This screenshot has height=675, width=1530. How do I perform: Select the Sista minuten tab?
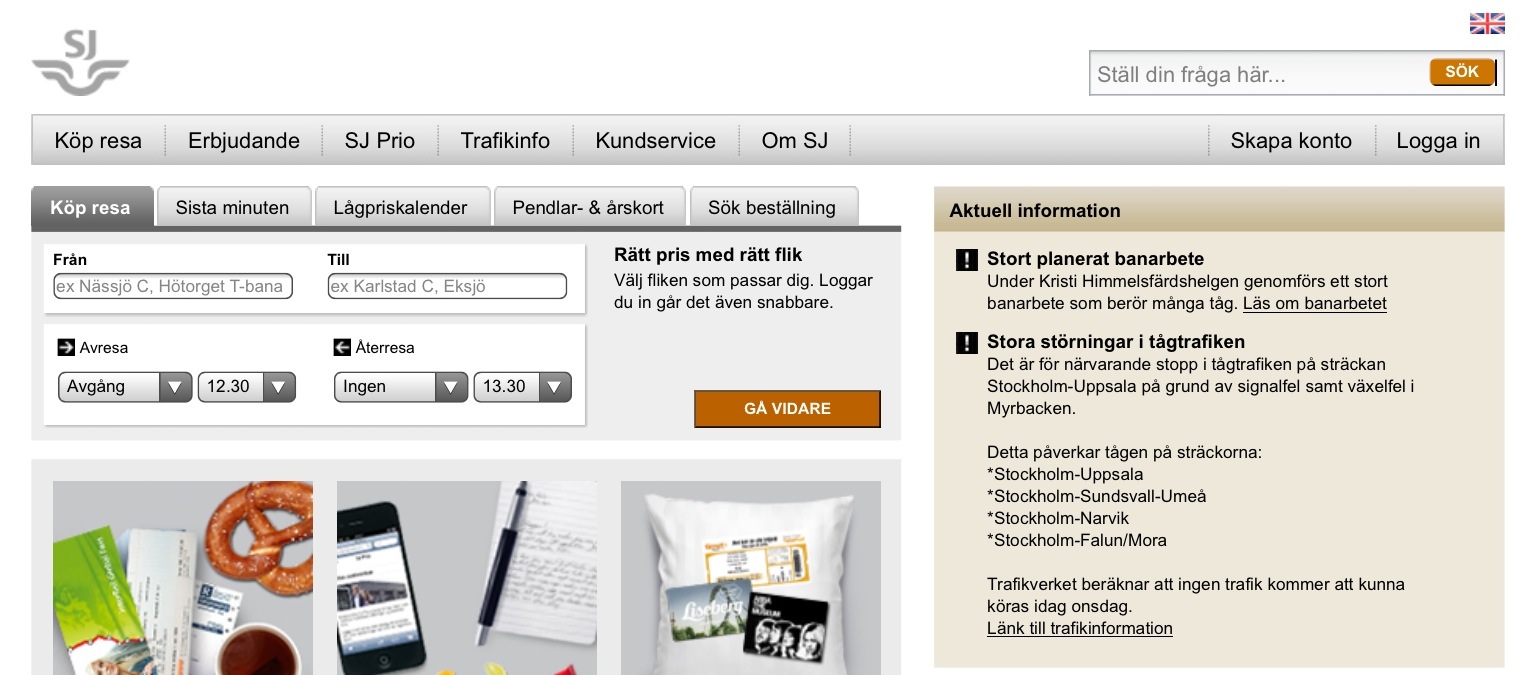(232, 208)
